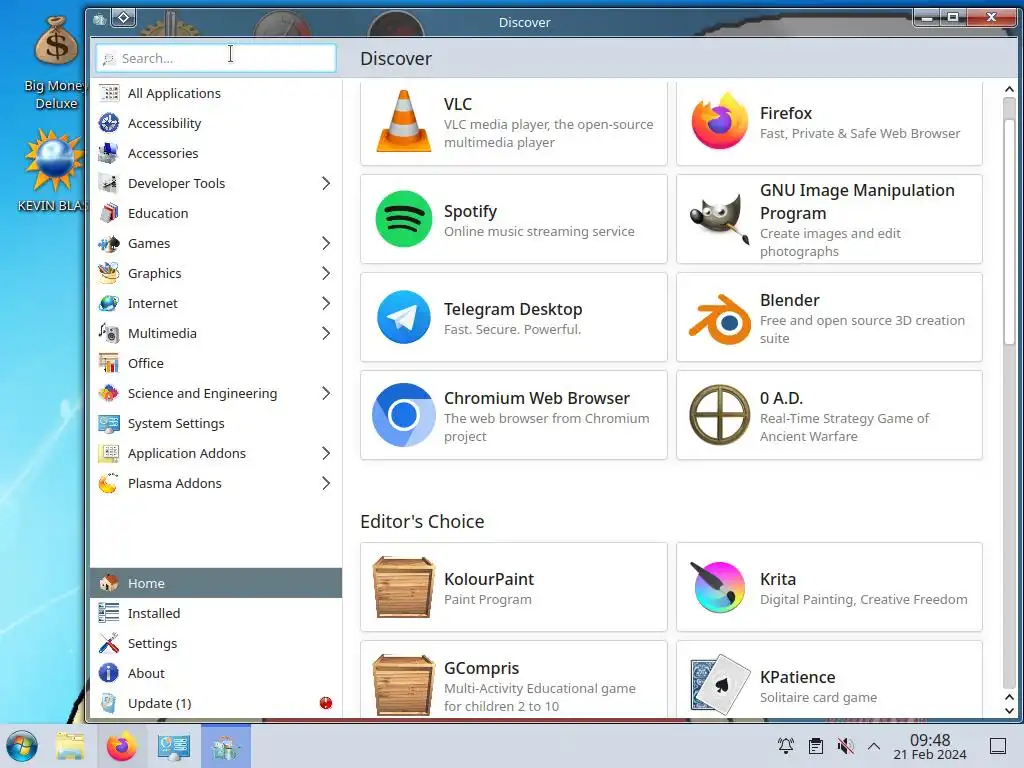1024x768 pixels.
Task: Open the GIMP mascot icon card
Action: (720, 219)
